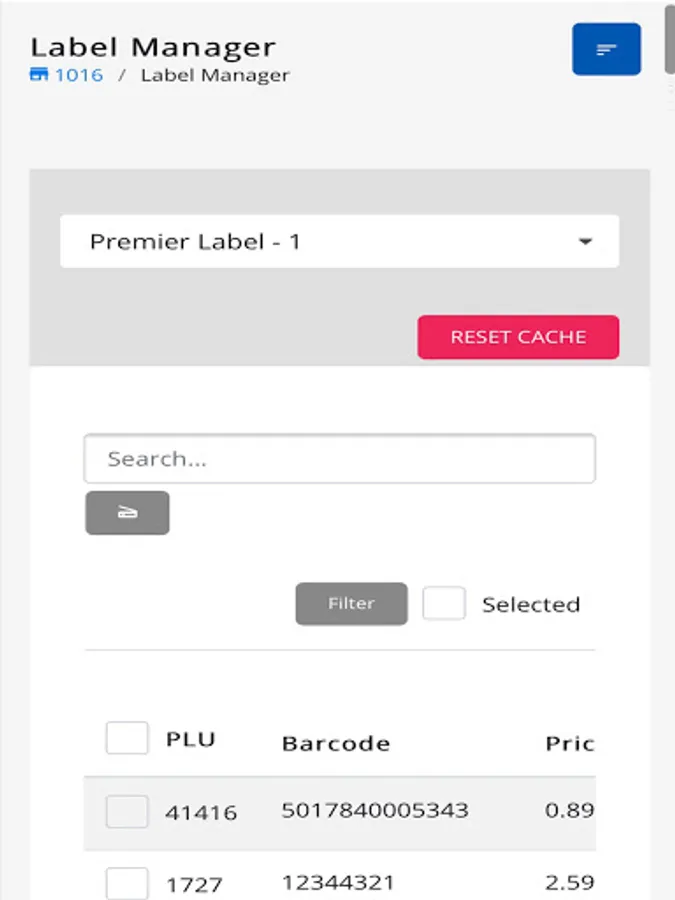The width and height of the screenshot is (675, 900).
Task: Check the row checkbox for PLU 1727
Action: point(127,883)
